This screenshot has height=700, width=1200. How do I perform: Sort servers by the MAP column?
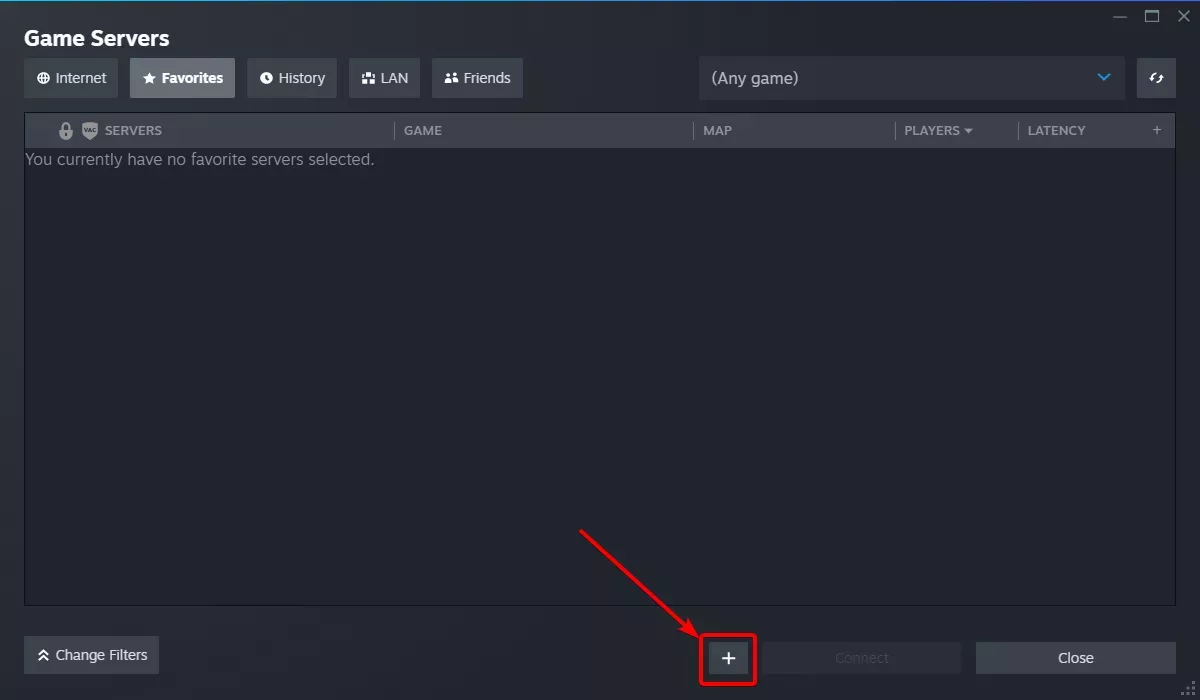(717, 130)
